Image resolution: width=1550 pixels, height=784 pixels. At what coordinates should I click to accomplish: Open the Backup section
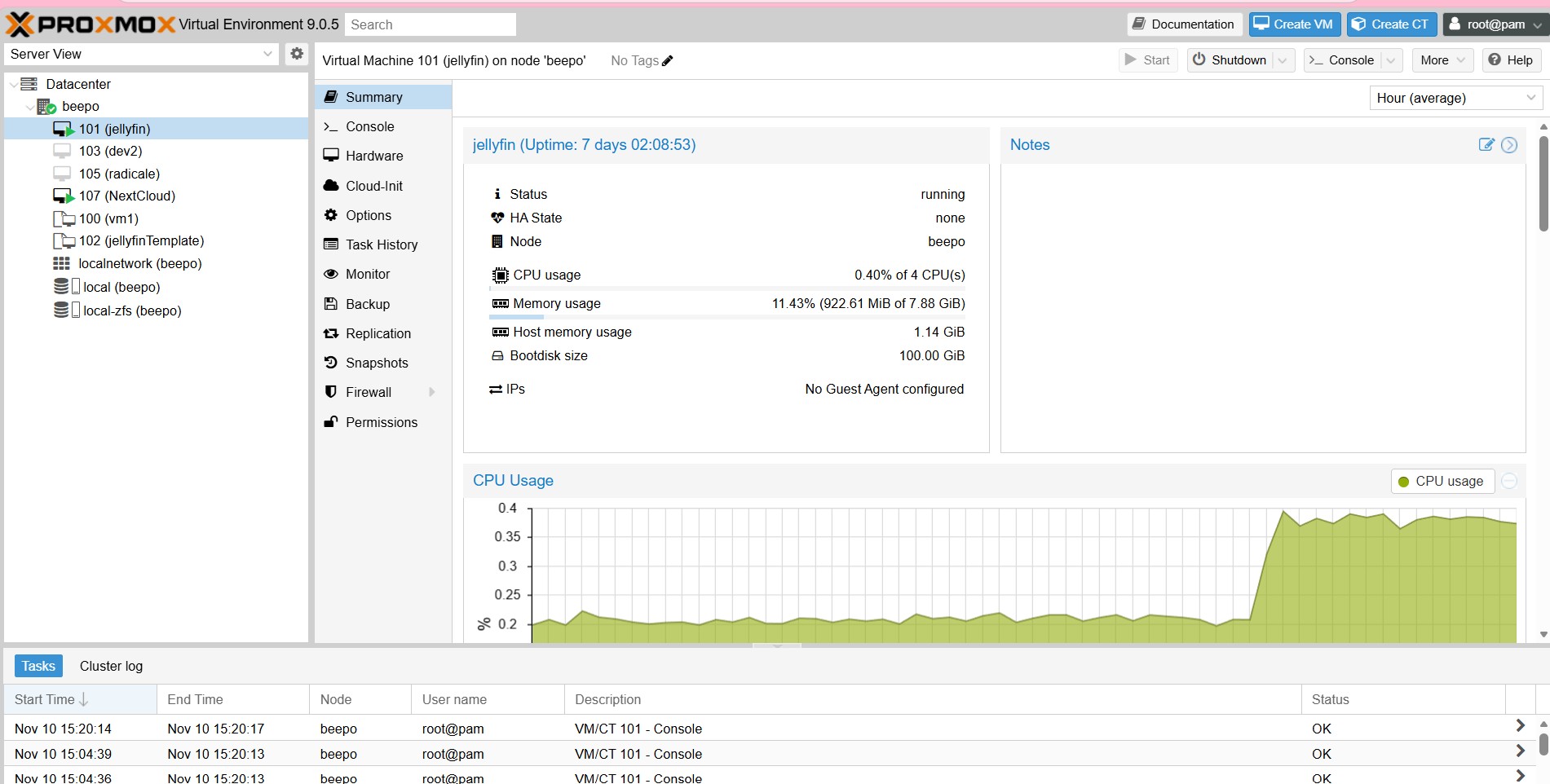pyautogui.click(x=367, y=304)
